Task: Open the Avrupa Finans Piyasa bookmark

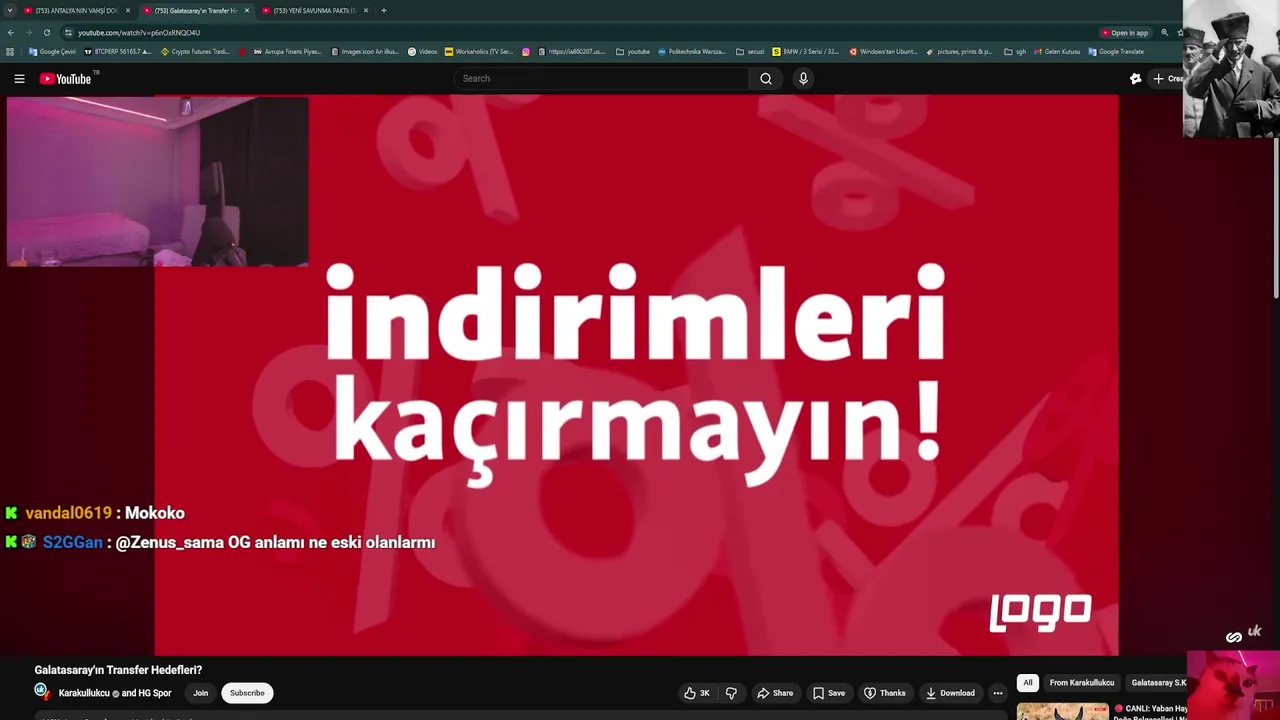Action: pos(288,51)
